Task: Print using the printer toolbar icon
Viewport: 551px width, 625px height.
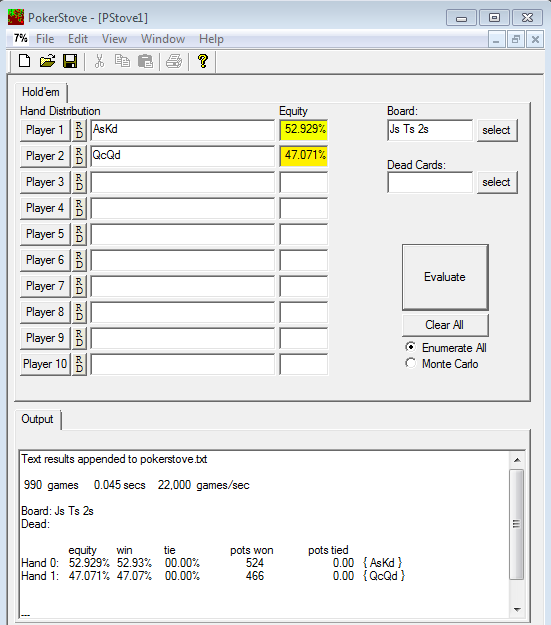Action: [x=174, y=61]
